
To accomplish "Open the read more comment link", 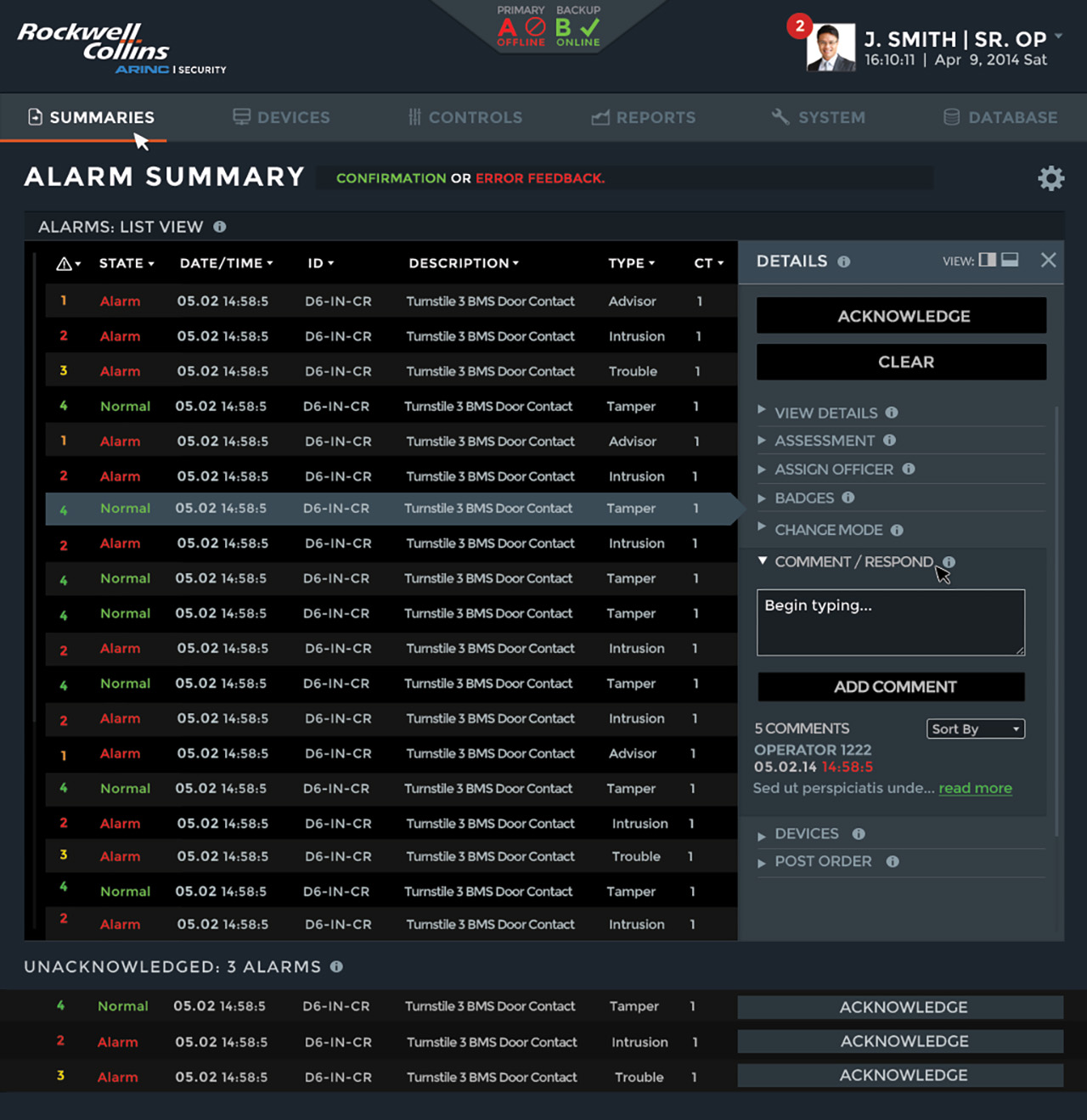I will click(975, 788).
